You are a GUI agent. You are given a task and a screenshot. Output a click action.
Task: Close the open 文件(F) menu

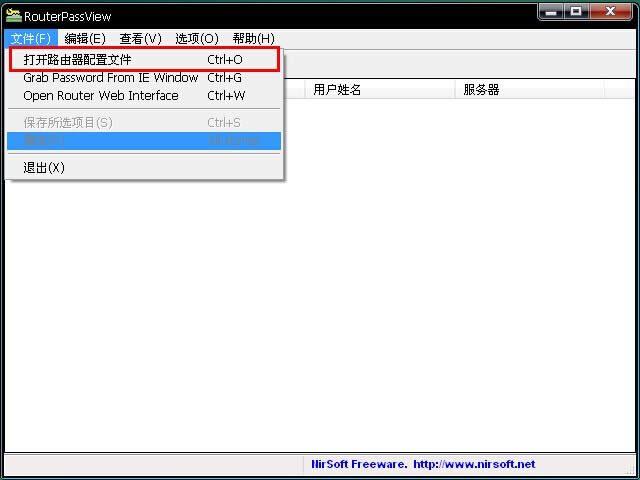click(x=30, y=39)
